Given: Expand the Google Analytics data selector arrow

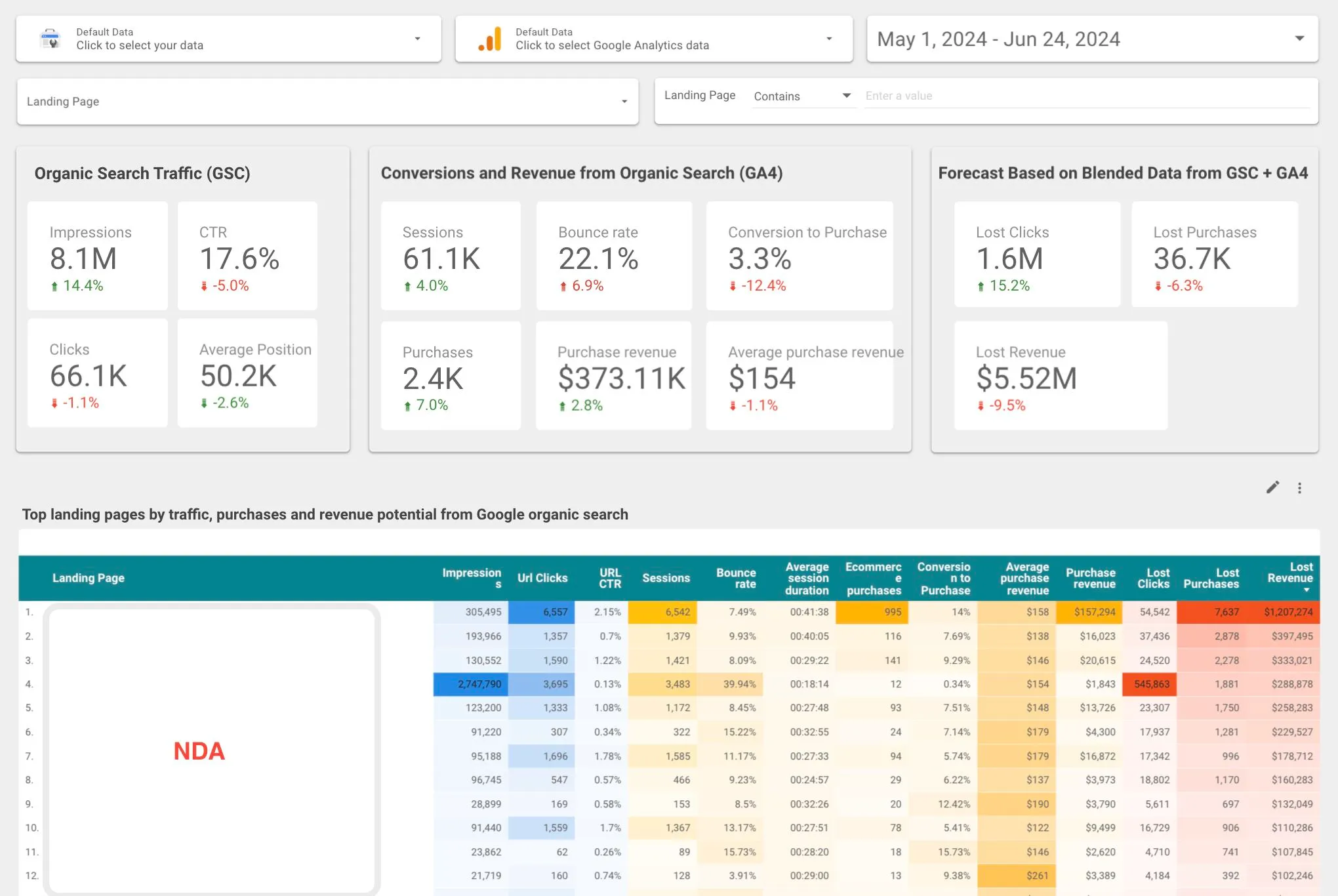Looking at the screenshot, I should [x=829, y=39].
